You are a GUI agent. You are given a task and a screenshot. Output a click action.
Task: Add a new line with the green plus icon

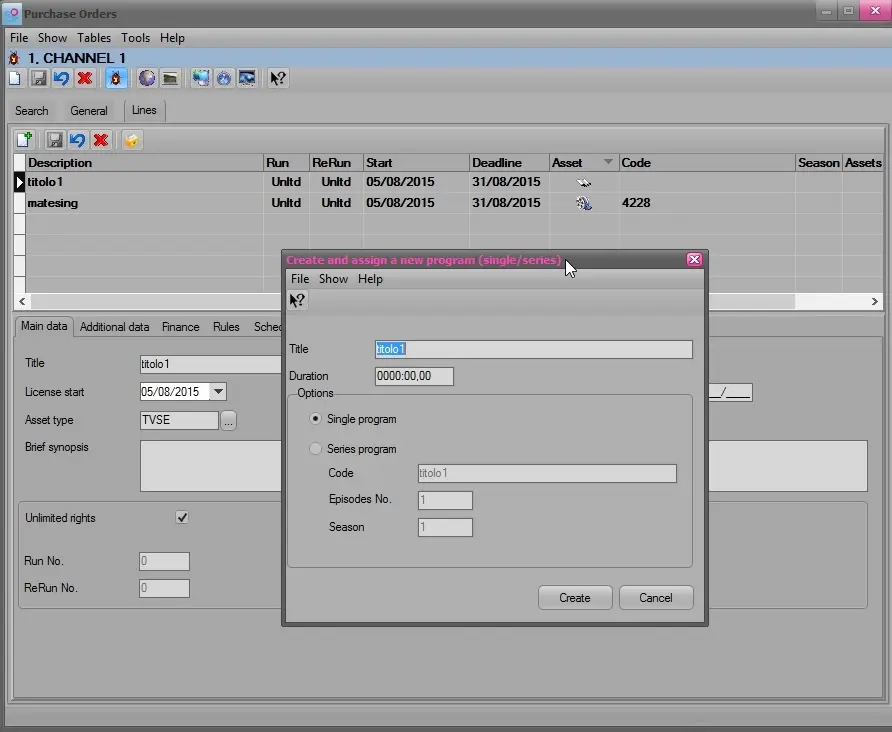click(x=25, y=141)
